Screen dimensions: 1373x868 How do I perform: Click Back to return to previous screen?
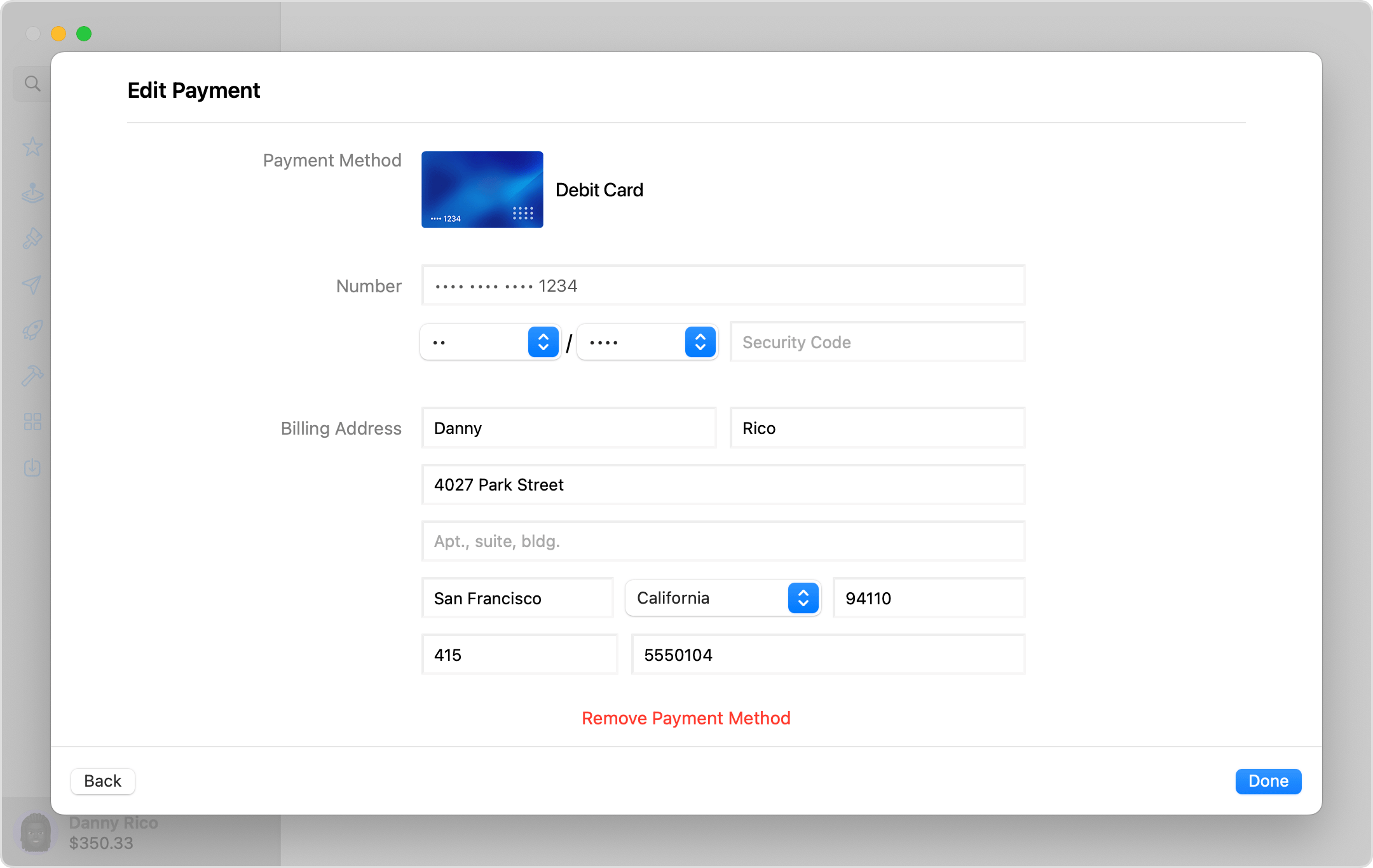pyautogui.click(x=102, y=781)
